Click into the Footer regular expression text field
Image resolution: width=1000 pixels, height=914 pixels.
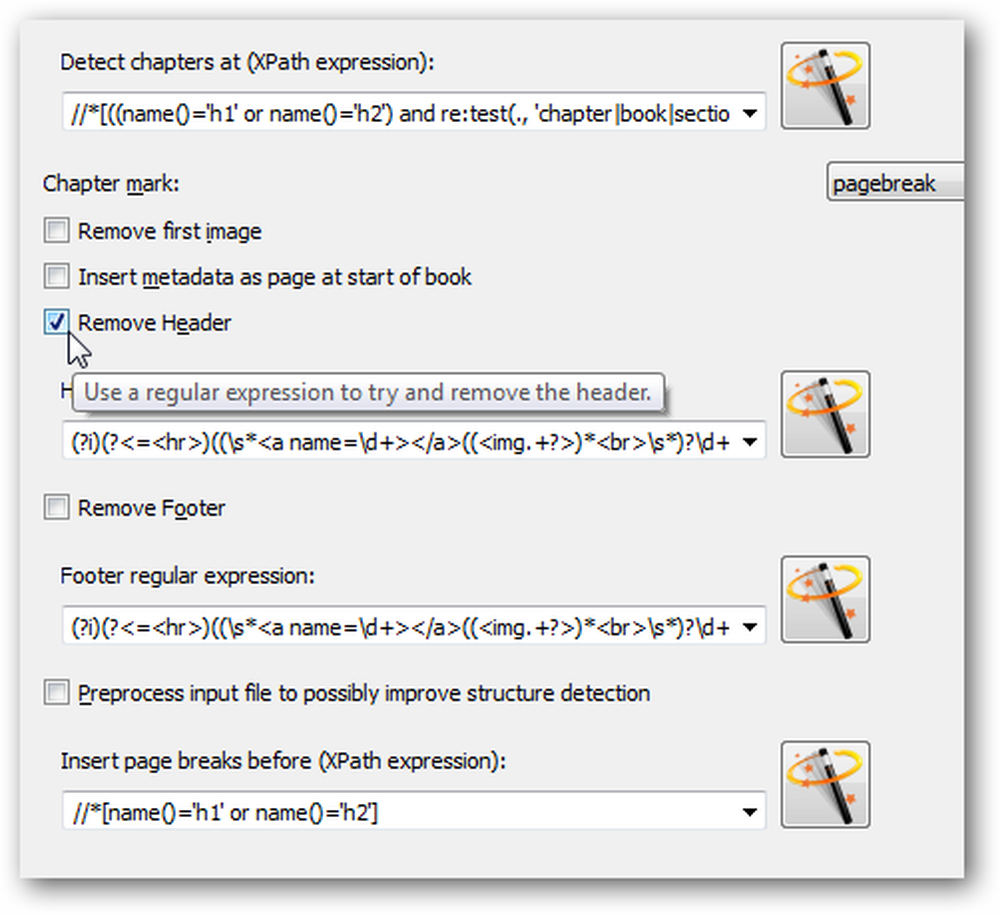pyautogui.click(x=402, y=627)
